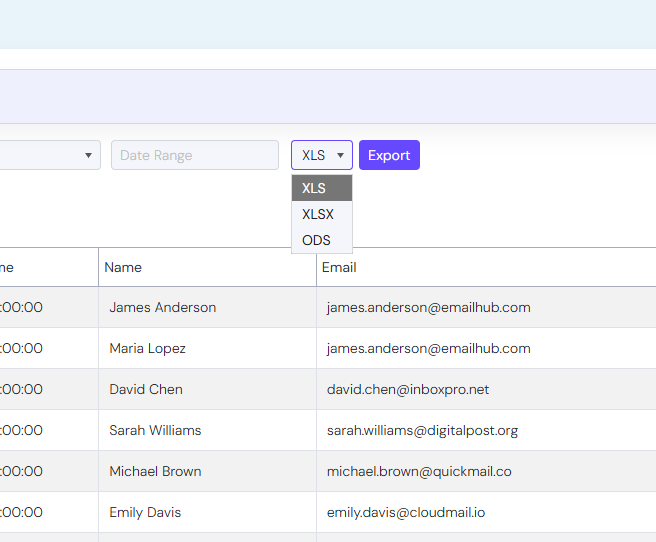Viewport: 656px width, 542px height.
Task: Click the time cell in Emily Davis's row
Action: (49, 512)
